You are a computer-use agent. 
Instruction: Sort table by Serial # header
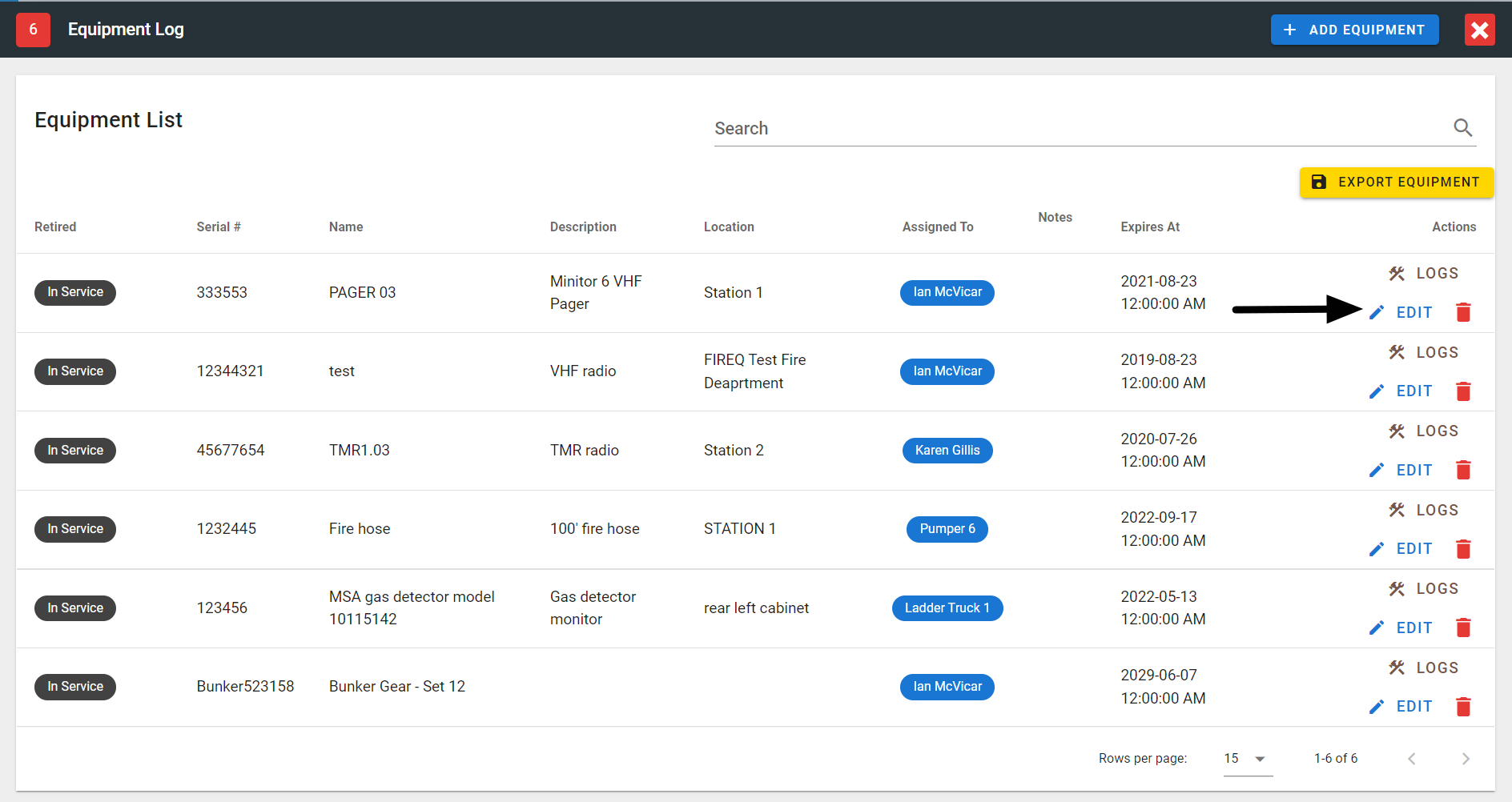pyautogui.click(x=219, y=227)
